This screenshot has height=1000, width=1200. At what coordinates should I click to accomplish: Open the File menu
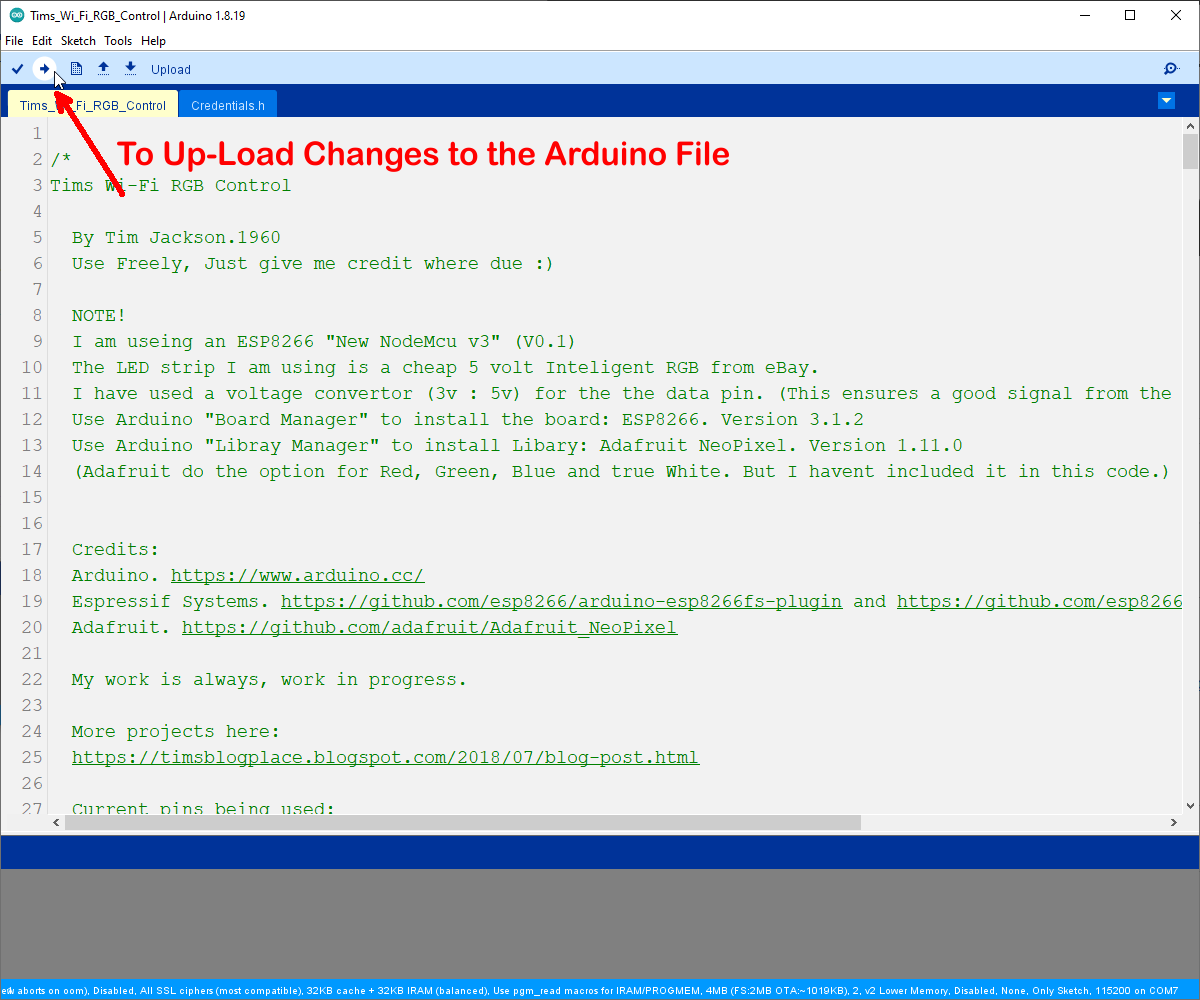coord(14,41)
